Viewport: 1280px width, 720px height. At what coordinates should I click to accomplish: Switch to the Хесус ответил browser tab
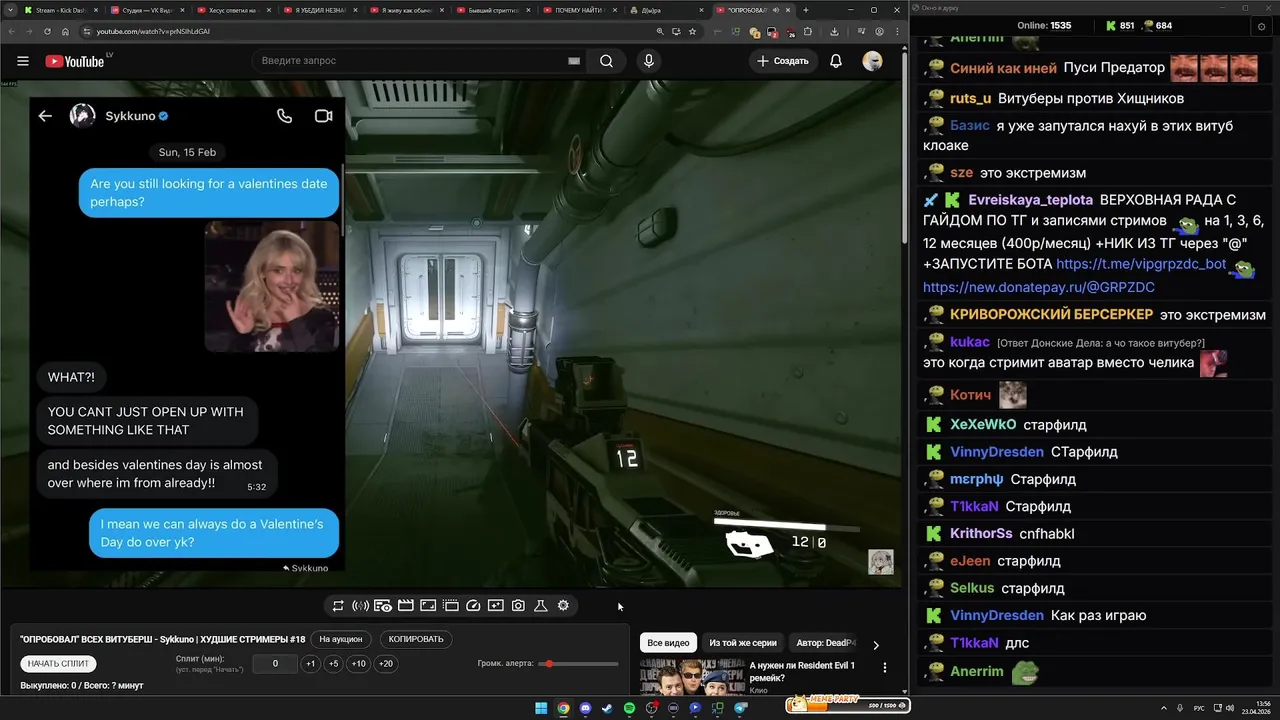(232, 10)
